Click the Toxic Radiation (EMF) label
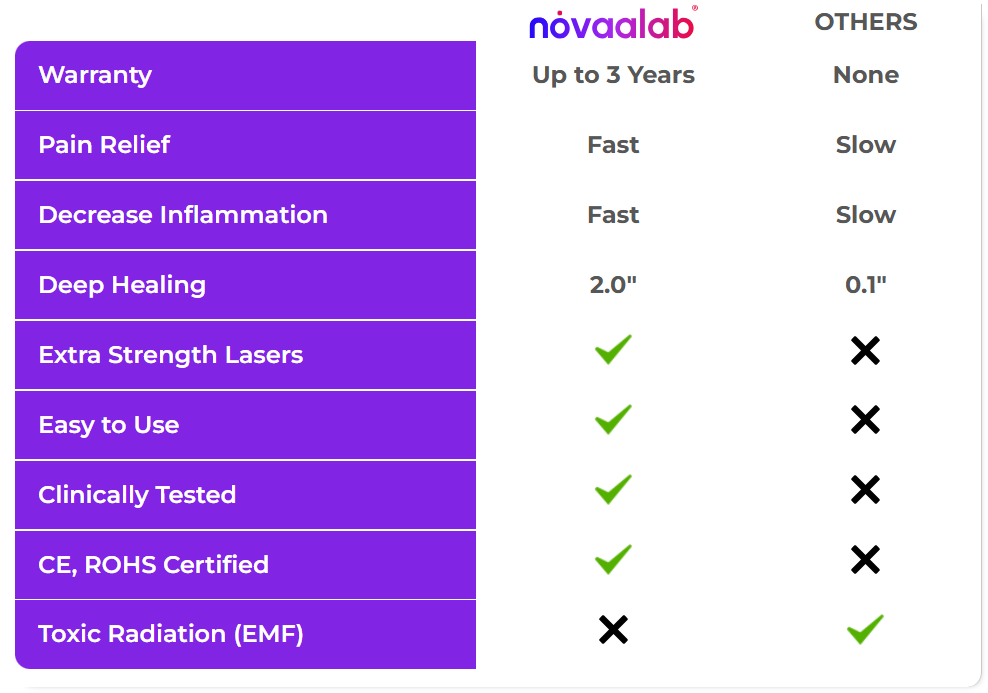 coord(171,634)
